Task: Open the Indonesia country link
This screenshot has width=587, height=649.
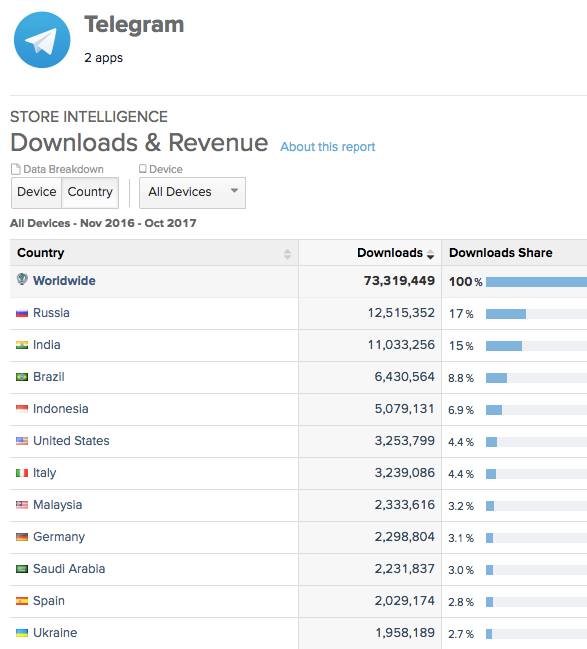Action: pyautogui.click(x=61, y=409)
